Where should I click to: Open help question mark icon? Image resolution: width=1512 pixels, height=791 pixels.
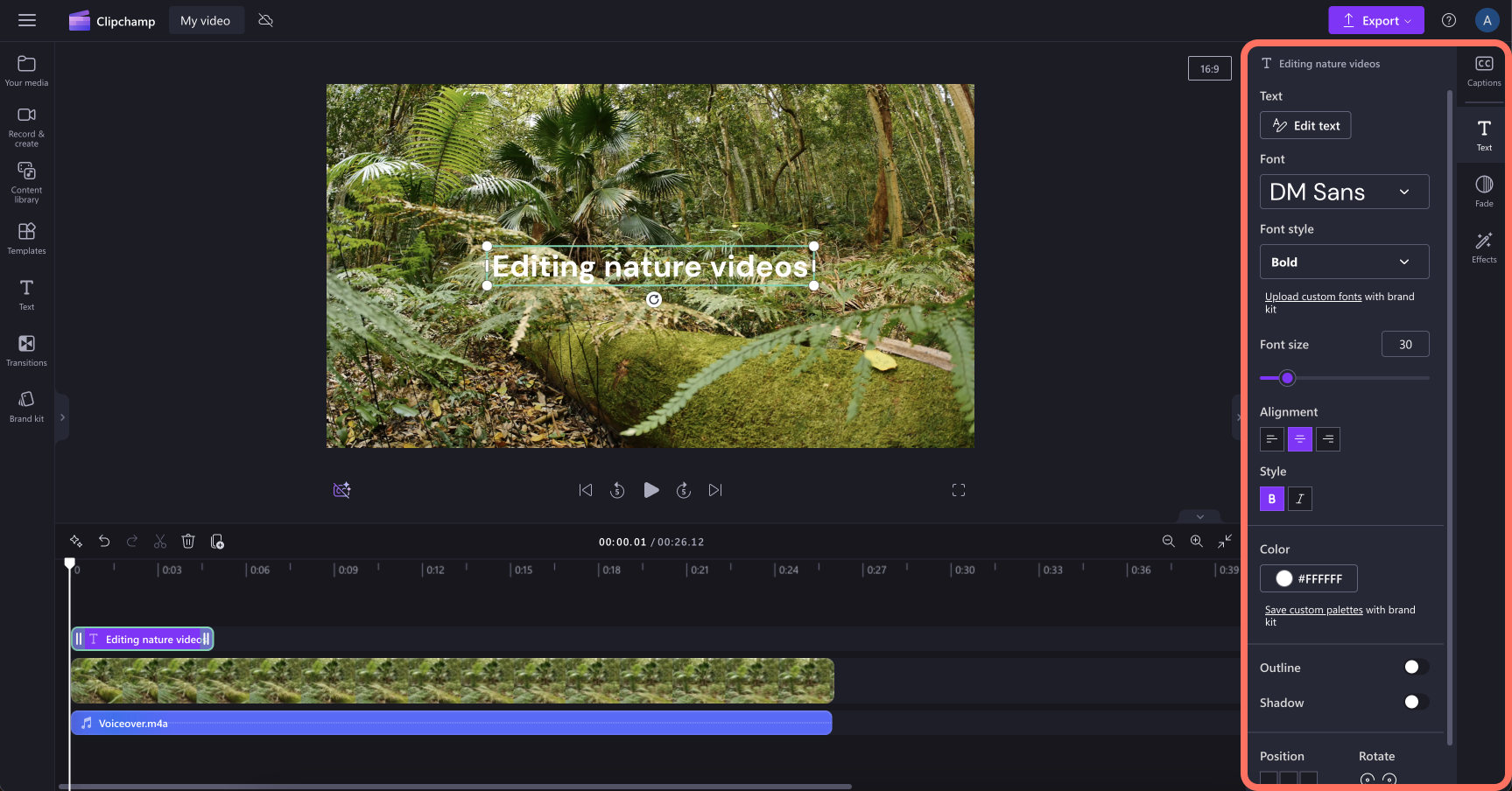pos(1449,20)
